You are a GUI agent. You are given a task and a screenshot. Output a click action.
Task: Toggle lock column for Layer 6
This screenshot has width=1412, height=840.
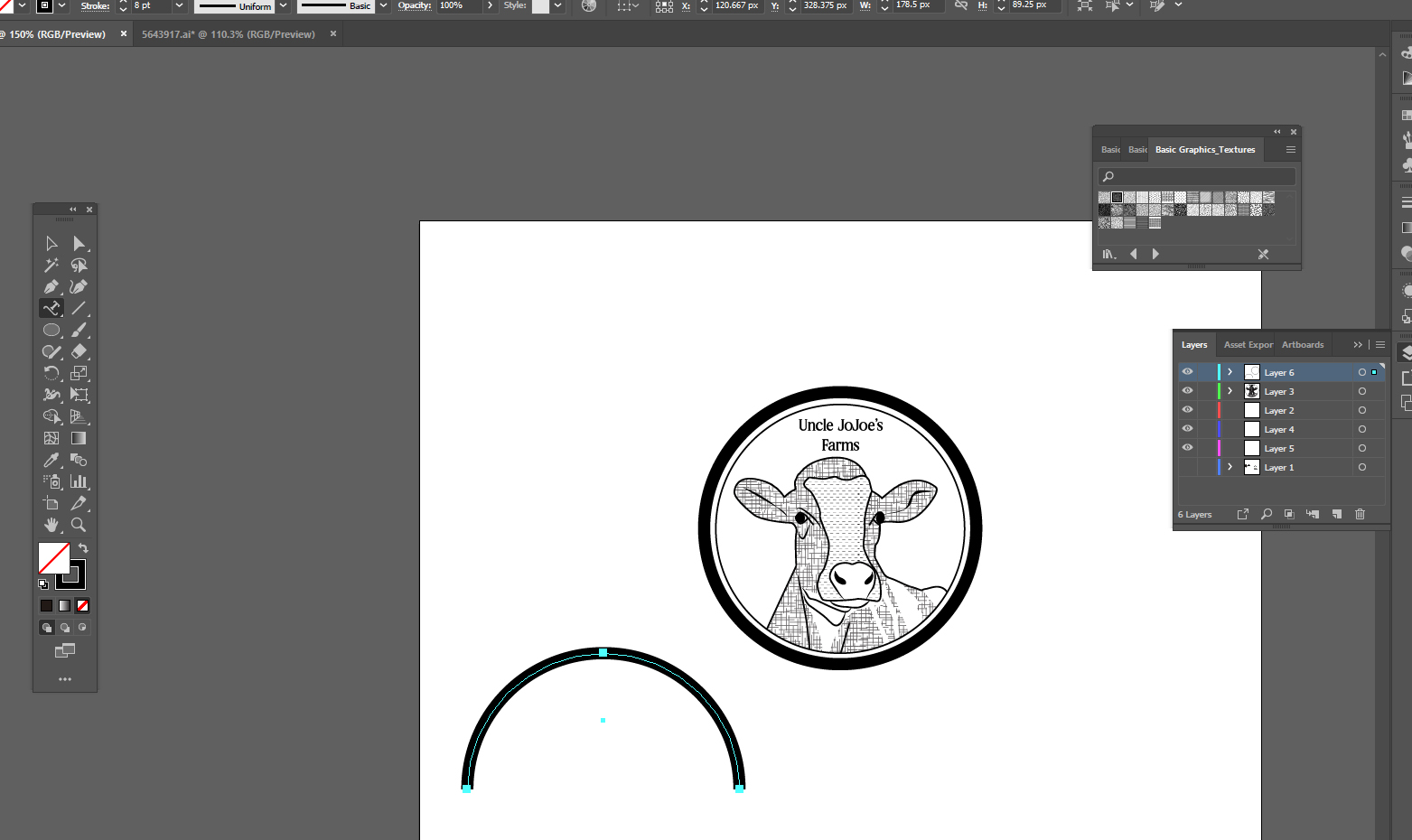click(x=1205, y=372)
